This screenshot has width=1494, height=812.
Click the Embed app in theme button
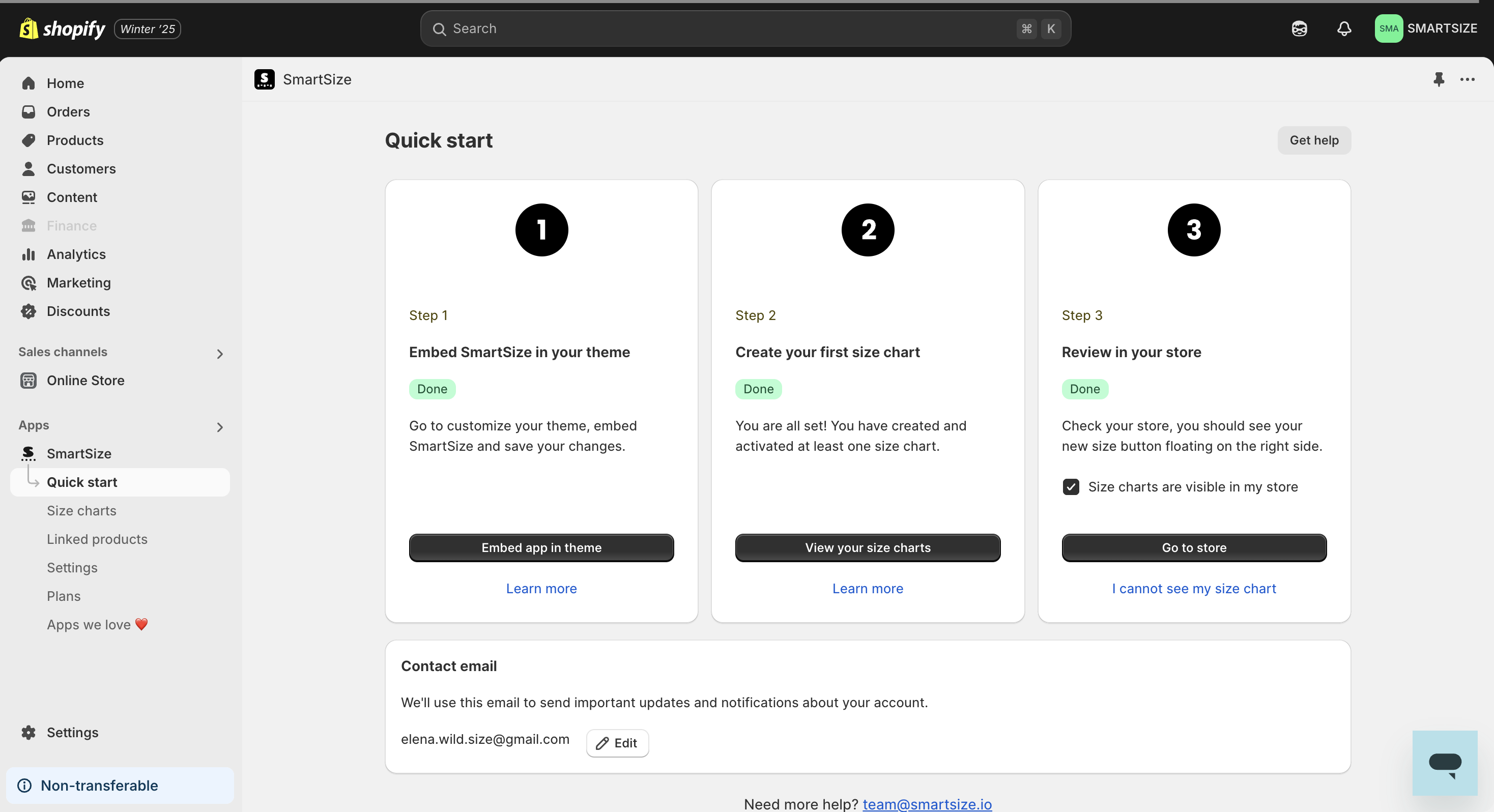[x=541, y=547]
